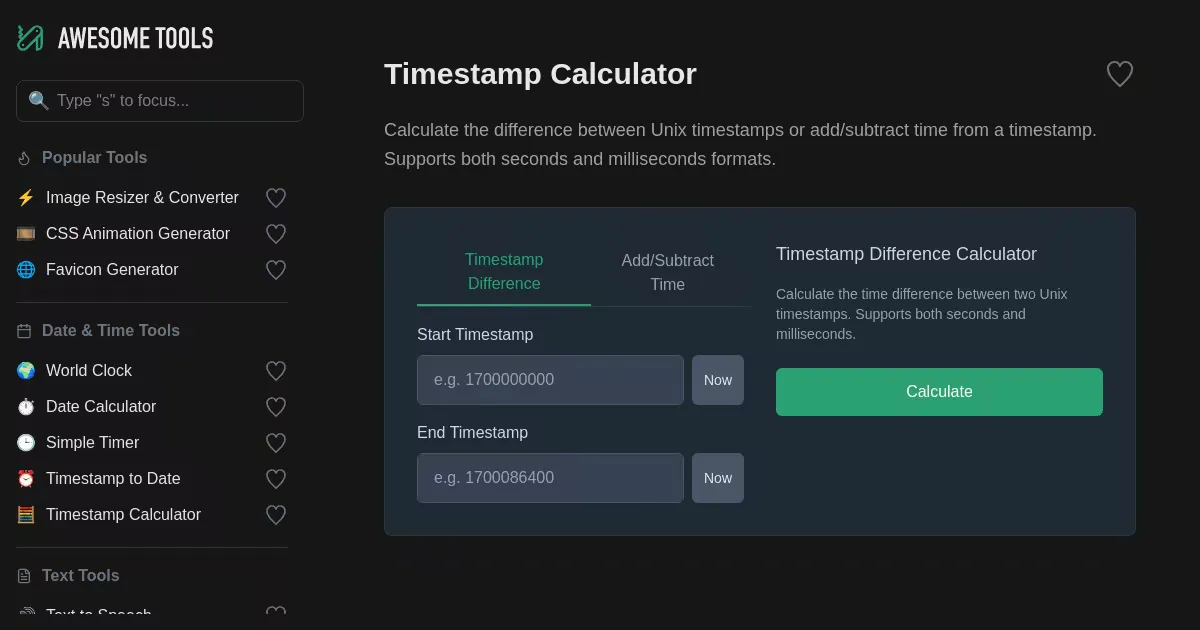Click Now button for End Timestamp
Screen dimensions: 1200x630
pyautogui.click(x=717, y=478)
